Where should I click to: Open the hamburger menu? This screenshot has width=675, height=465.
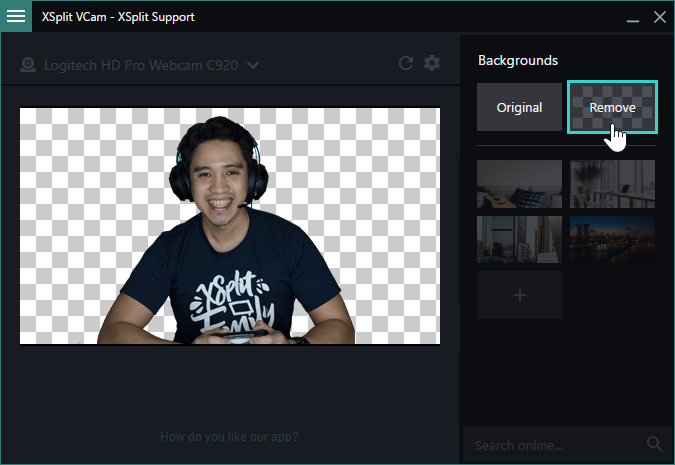point(17,17)
